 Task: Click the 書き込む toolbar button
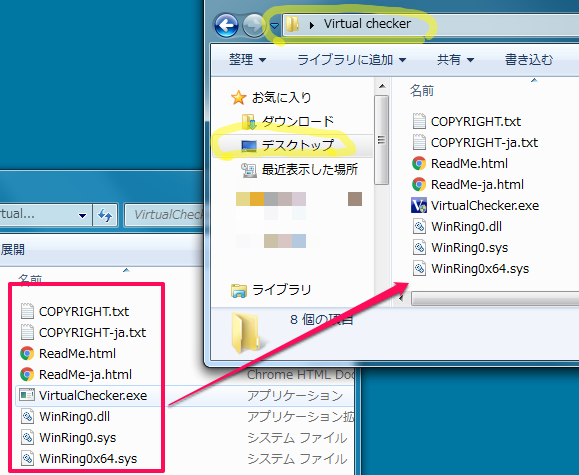pos(528,59)
